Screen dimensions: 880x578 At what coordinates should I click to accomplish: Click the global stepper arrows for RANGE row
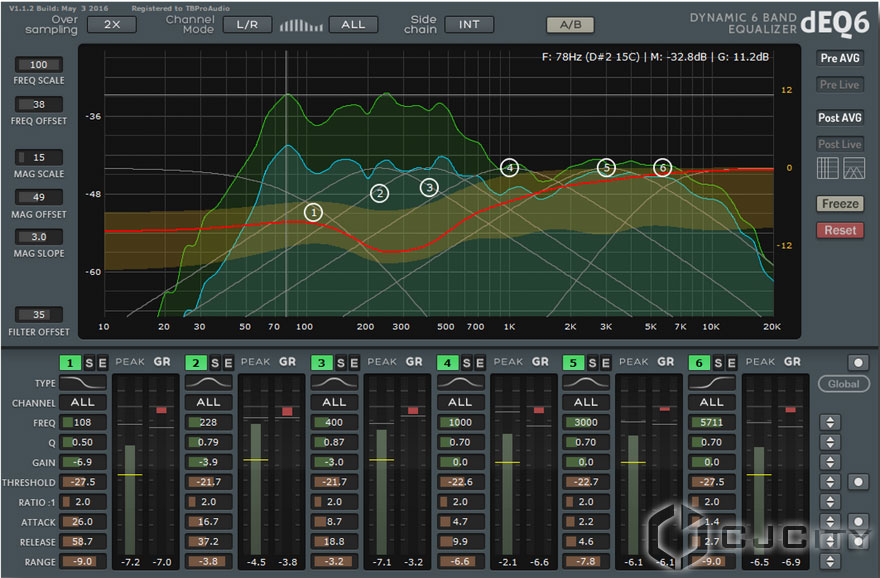coord(830,561)
